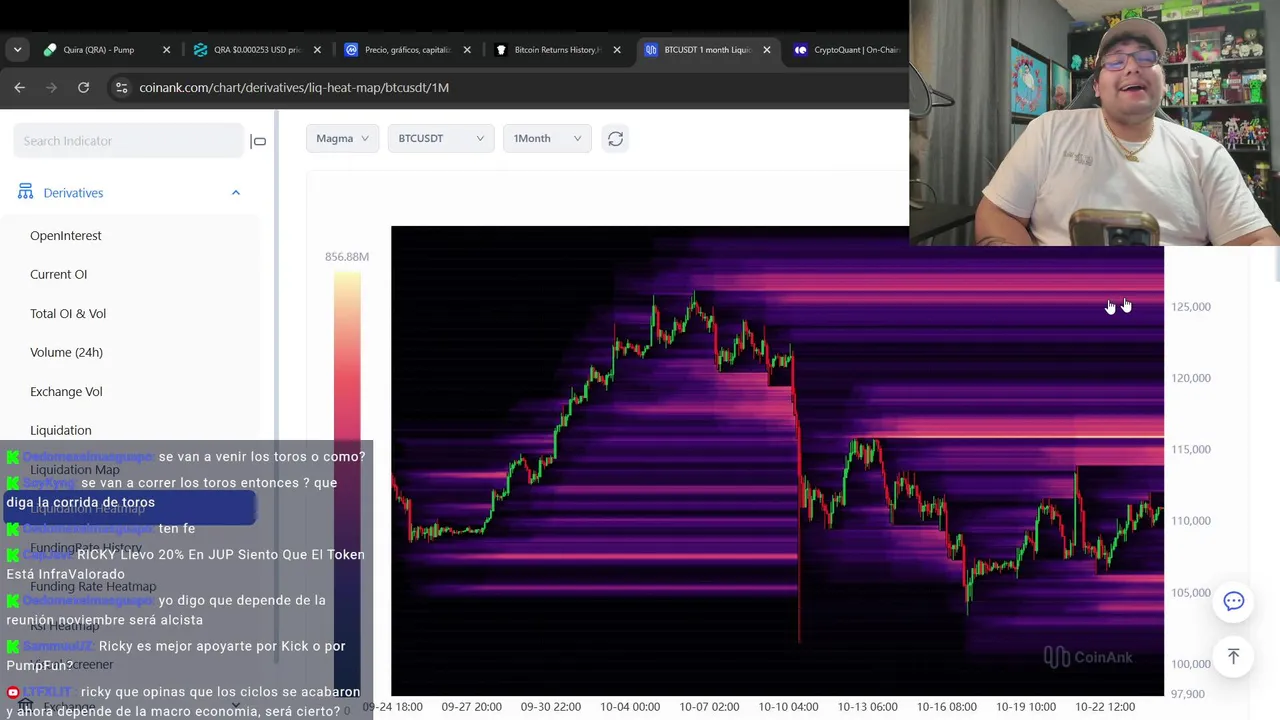
Task: Click the 10-13 06:00 time axis label
Action: pos(867,707)
